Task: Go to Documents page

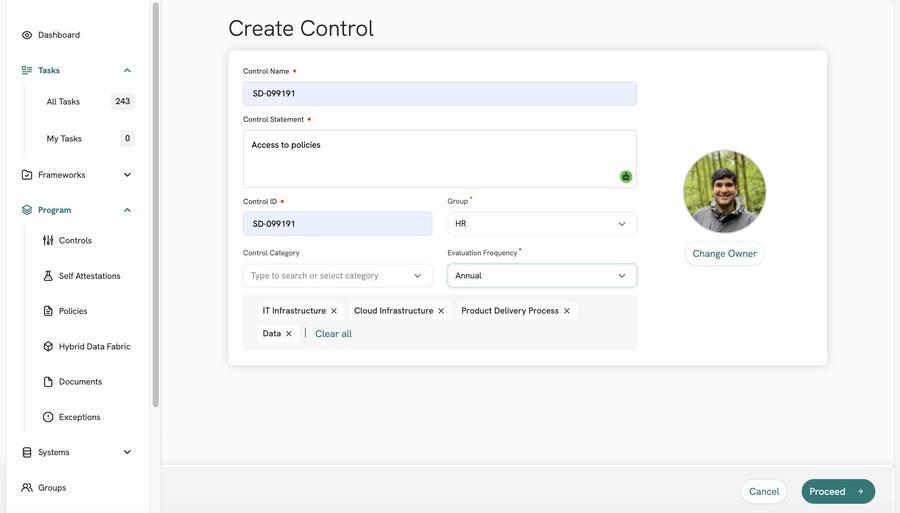Action: pyautogui.click(x=80, y=382)
